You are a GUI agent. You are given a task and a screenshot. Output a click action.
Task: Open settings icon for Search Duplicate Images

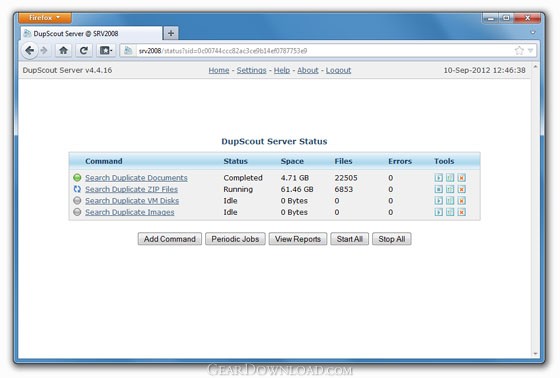click(x=450, y=212)
